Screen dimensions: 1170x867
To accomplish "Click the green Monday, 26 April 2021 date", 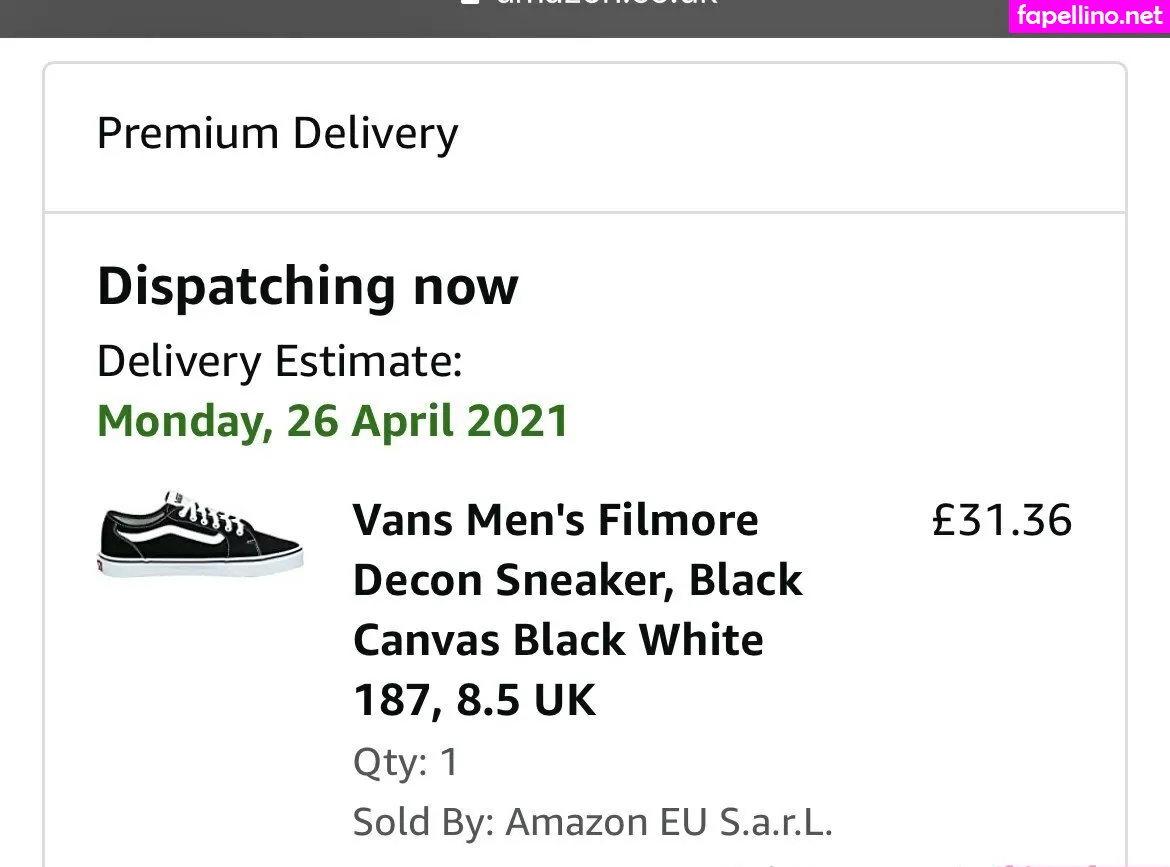I will (332, 421).
